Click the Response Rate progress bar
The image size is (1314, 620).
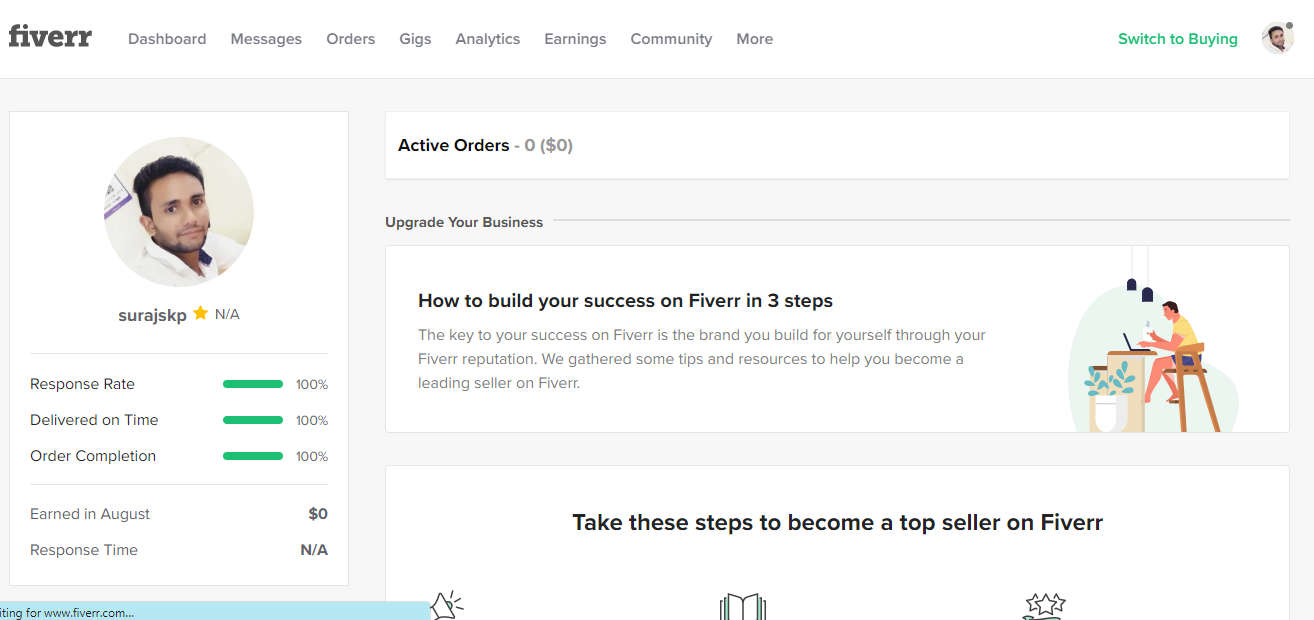click(253, 384)
